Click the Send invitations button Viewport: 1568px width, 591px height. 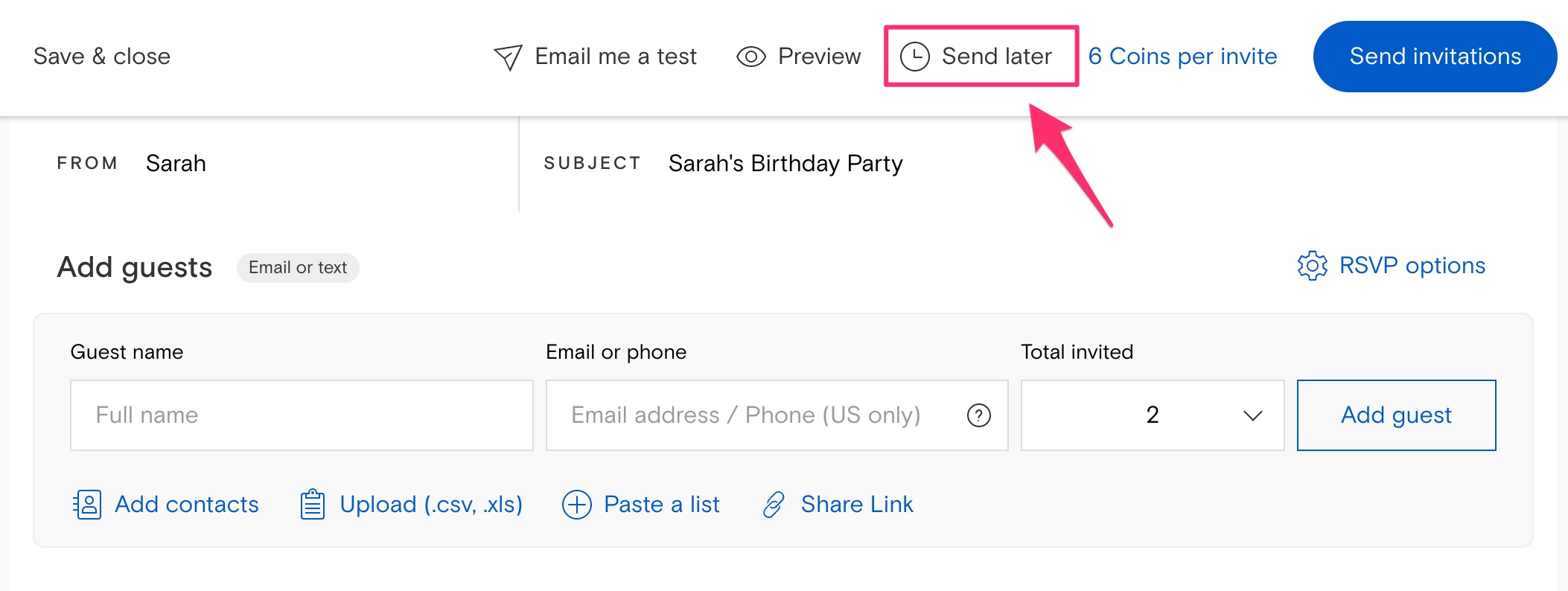pos(1434,56)
